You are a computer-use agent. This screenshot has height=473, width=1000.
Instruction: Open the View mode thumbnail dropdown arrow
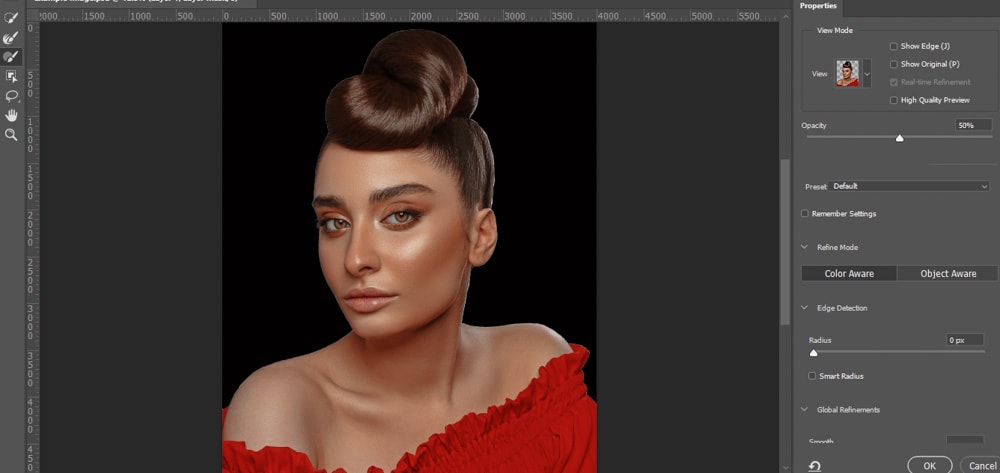867,74
